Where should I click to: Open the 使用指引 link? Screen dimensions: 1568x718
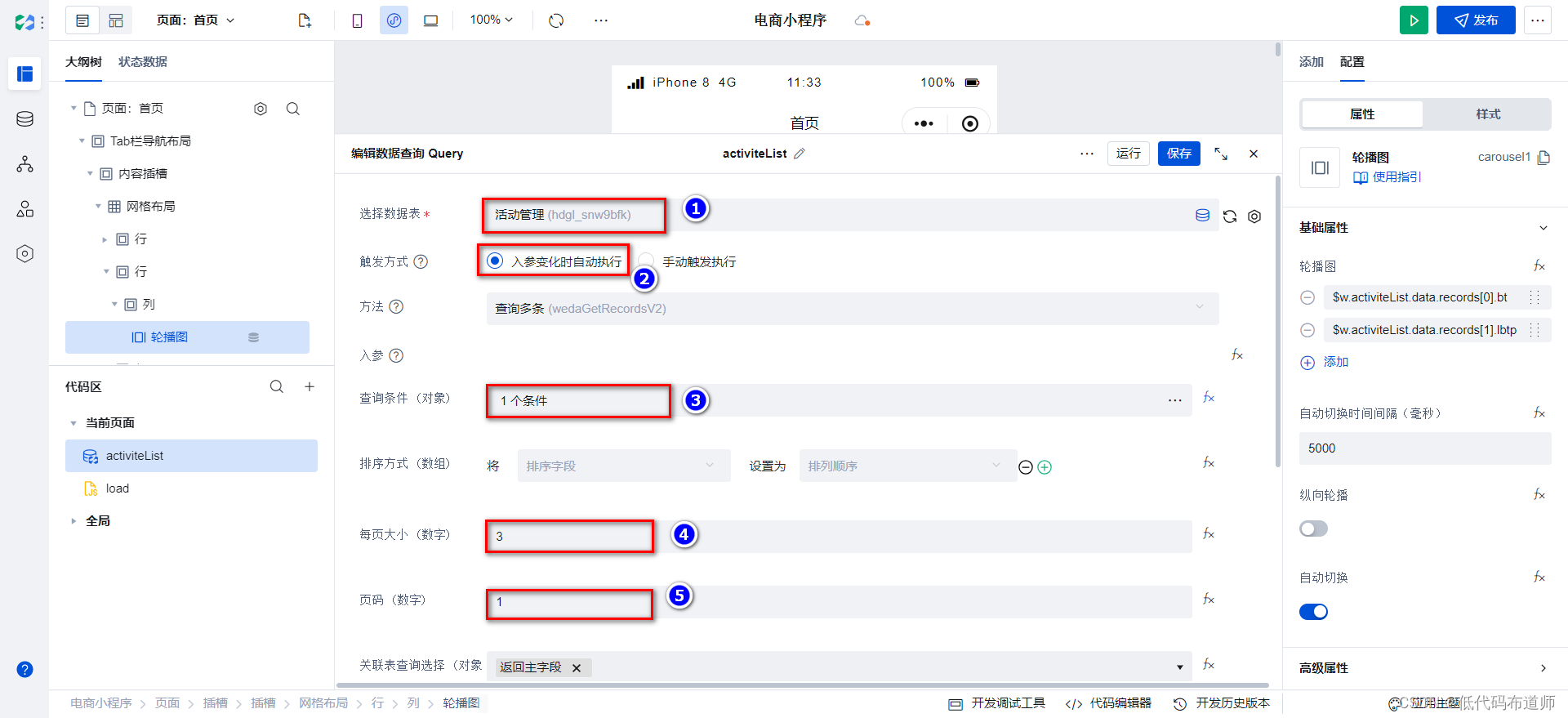(1388, 177)
